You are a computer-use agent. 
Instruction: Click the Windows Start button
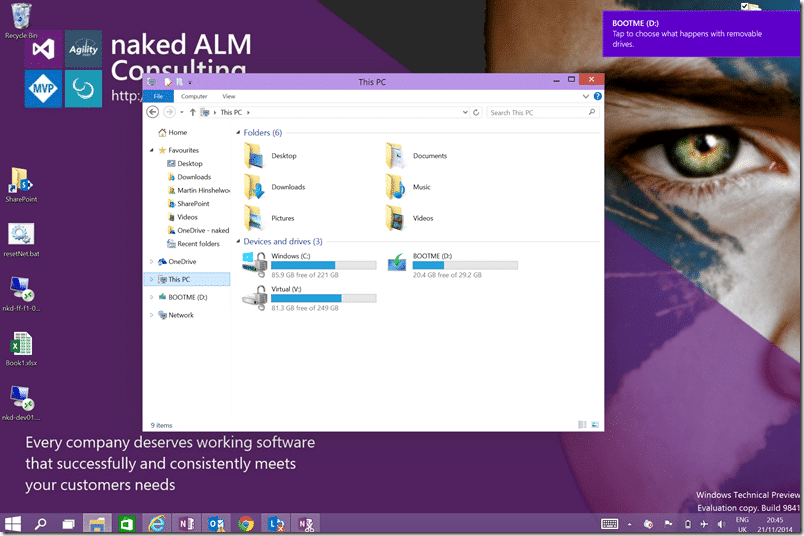coord(13,524)
